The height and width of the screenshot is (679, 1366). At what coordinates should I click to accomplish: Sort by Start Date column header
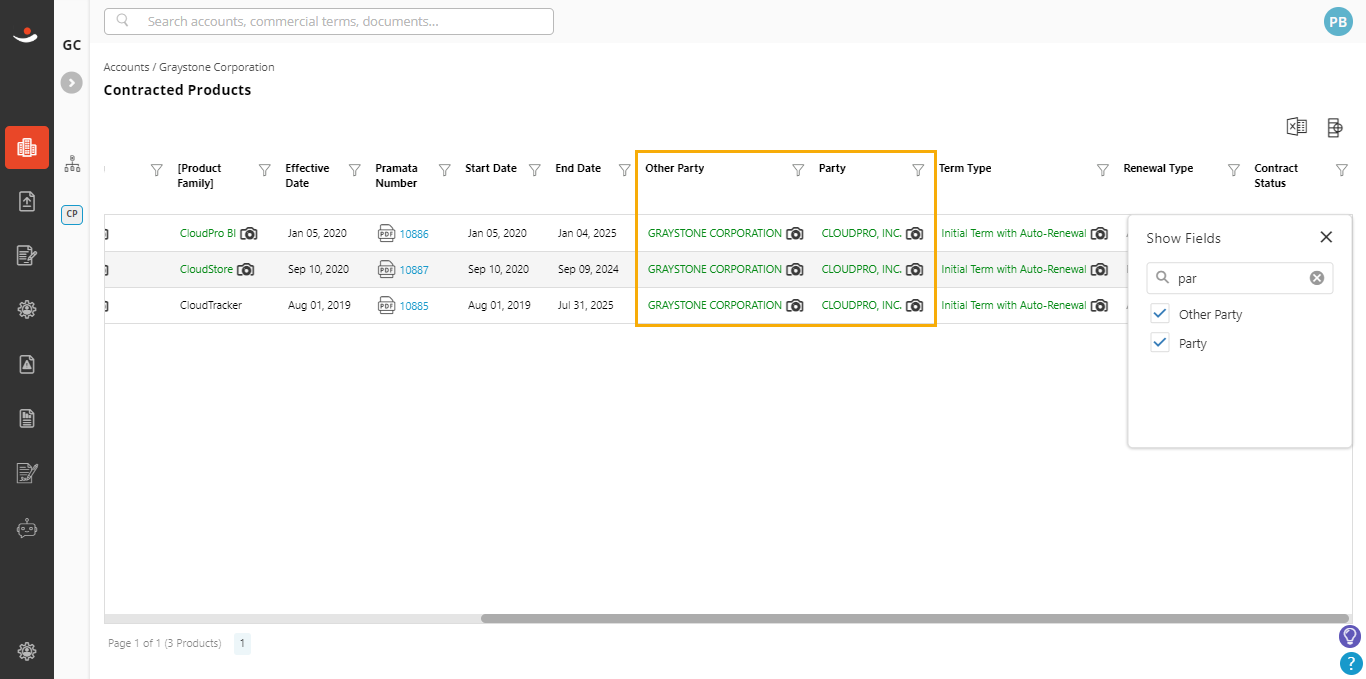coord(491,168)
